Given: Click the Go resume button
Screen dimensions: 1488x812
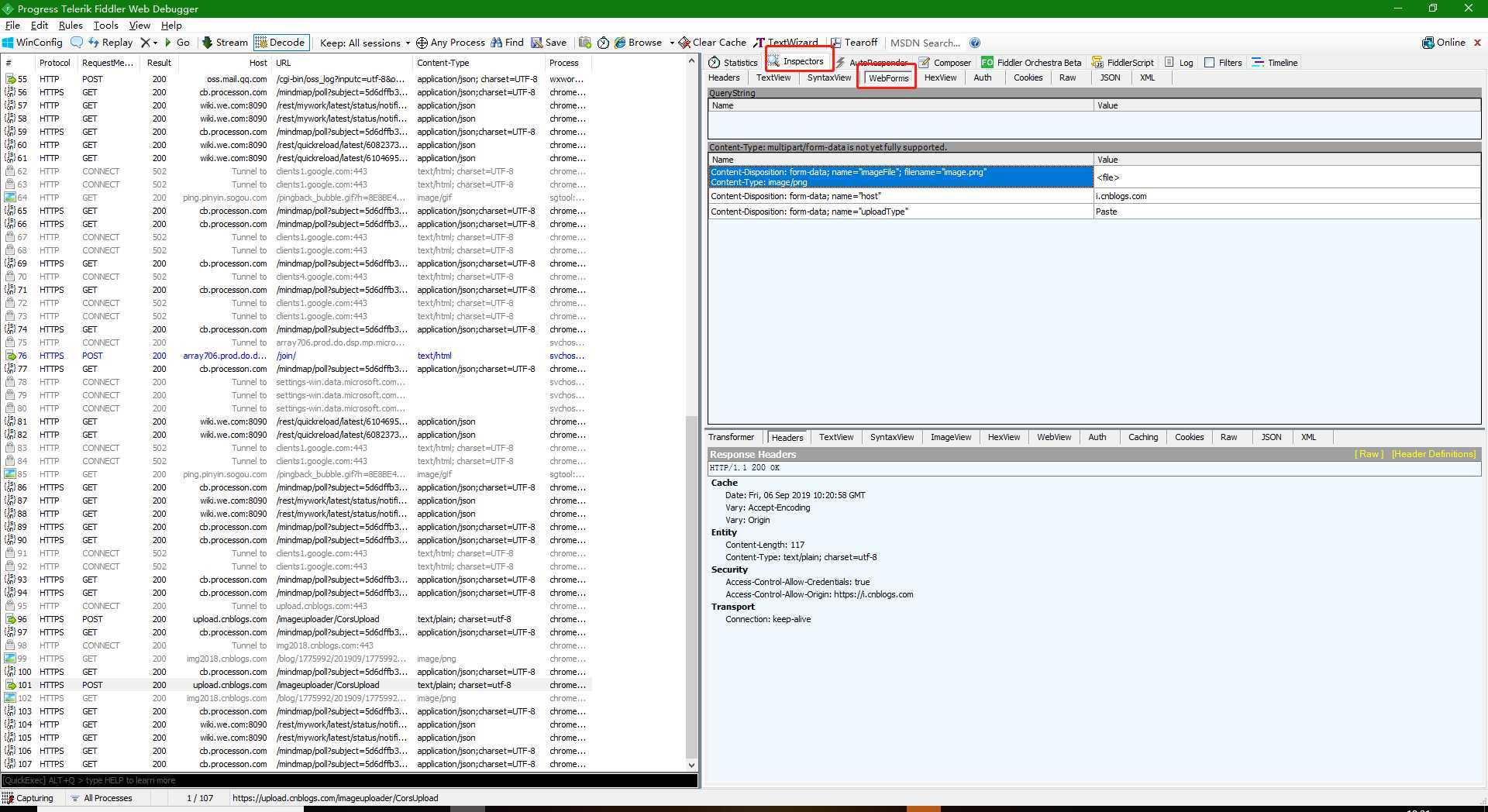Looking at the screenshot, I should pyautogui.click(x=177, y=43).
